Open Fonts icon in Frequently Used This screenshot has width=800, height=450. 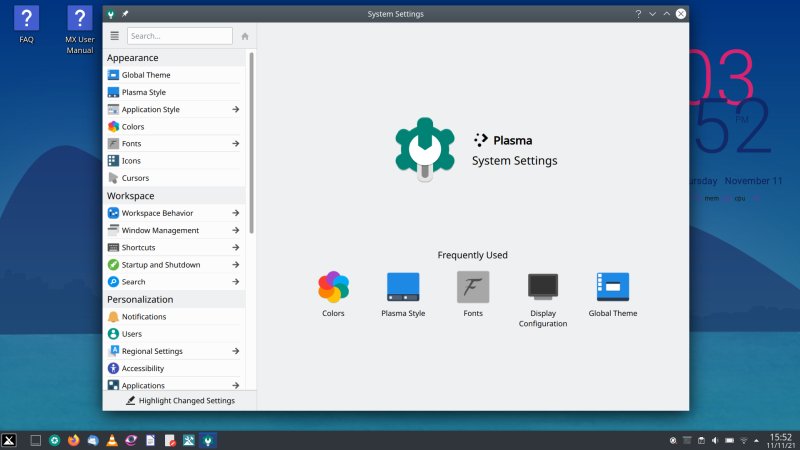click(x=473, y=288)
